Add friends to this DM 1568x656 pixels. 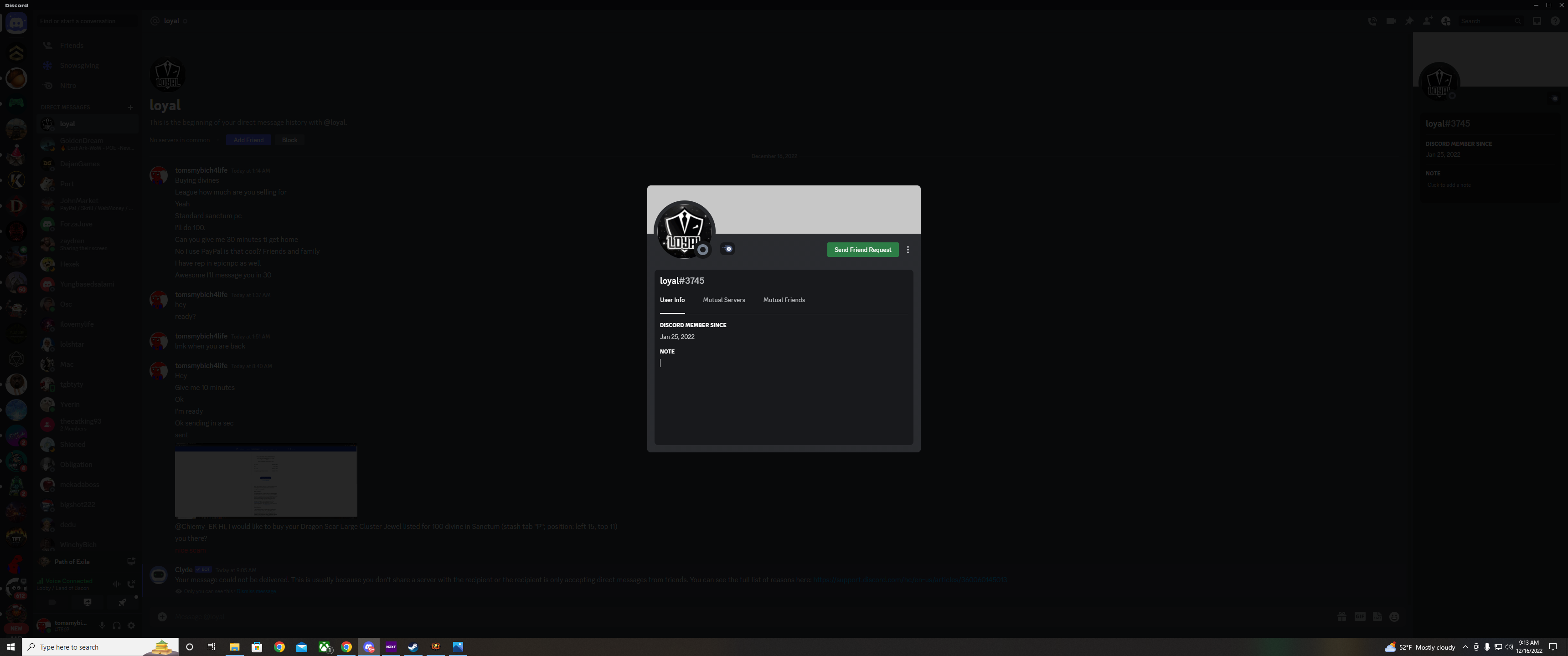(1428, 20)
